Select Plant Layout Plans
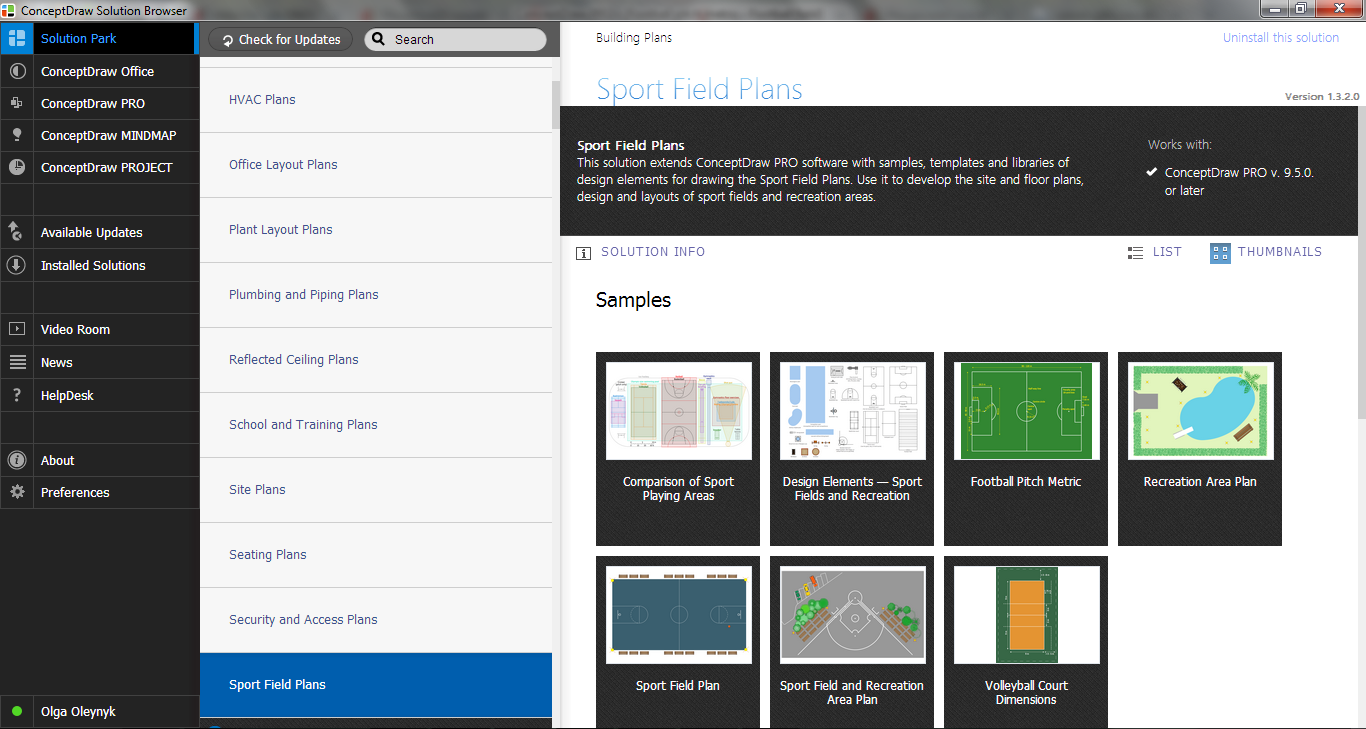This screenshot has width=1366, height=729. [376, 230]
